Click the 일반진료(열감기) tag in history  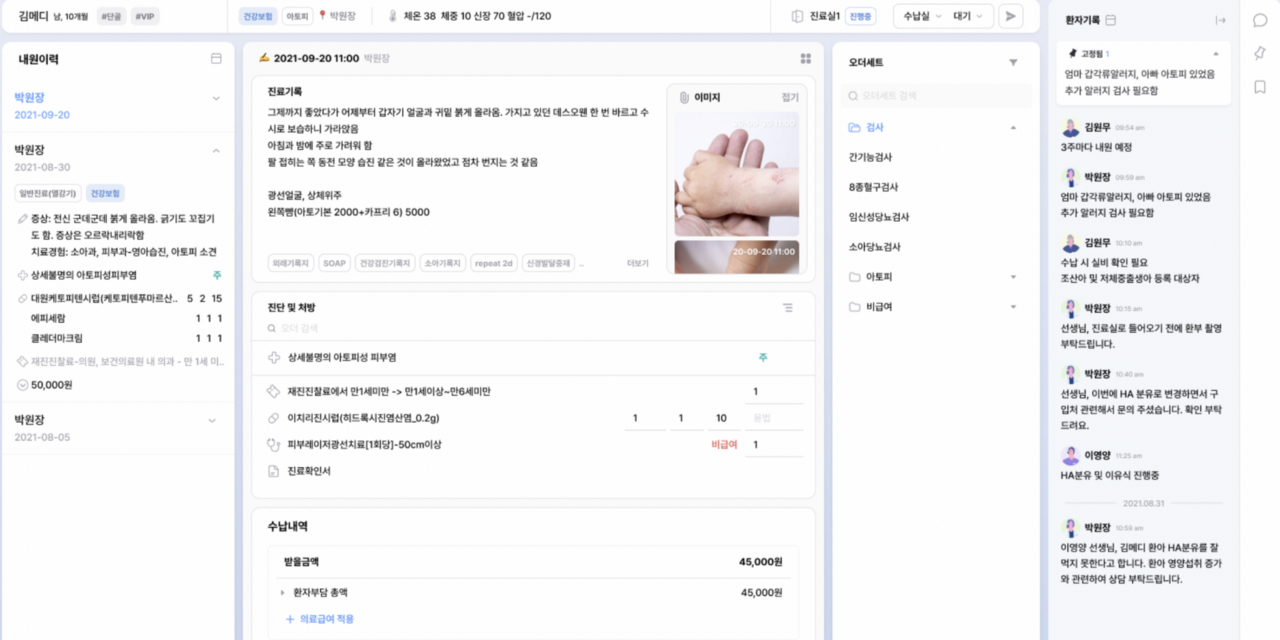coord(47,193)
